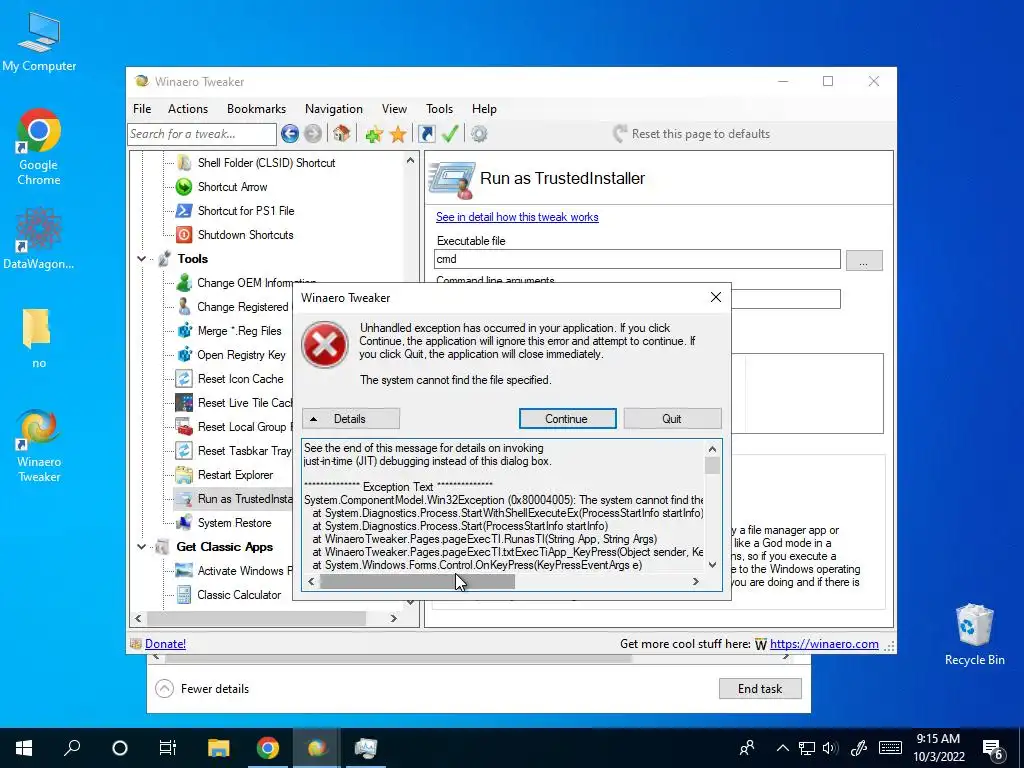Focus the 'Search for a tweak' field
Screen dimensions: 1024x768
pyautogui.click(x=202, y=134)
